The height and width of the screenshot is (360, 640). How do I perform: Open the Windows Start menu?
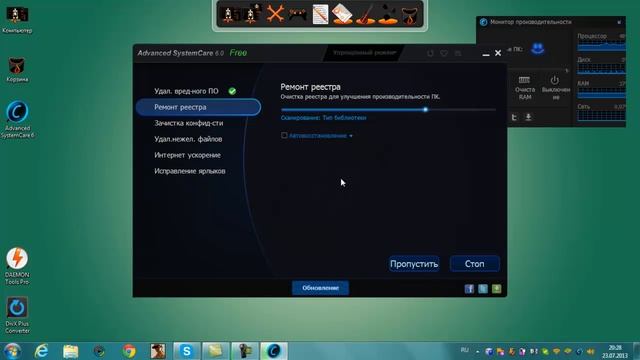click(x=12, y=351)
